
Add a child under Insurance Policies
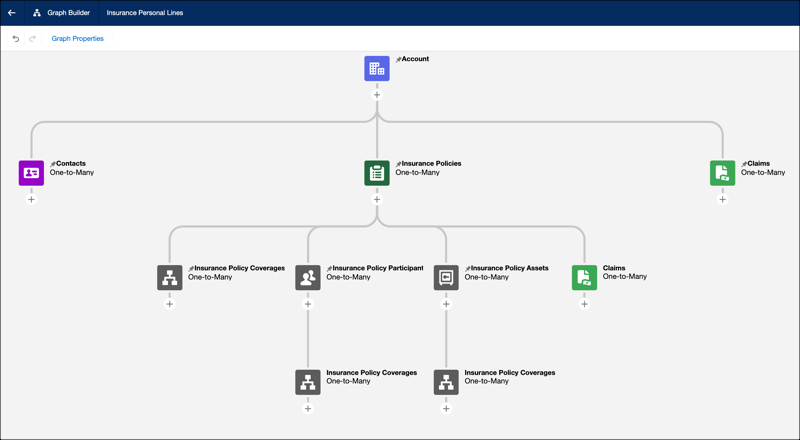tap(377, 200)
